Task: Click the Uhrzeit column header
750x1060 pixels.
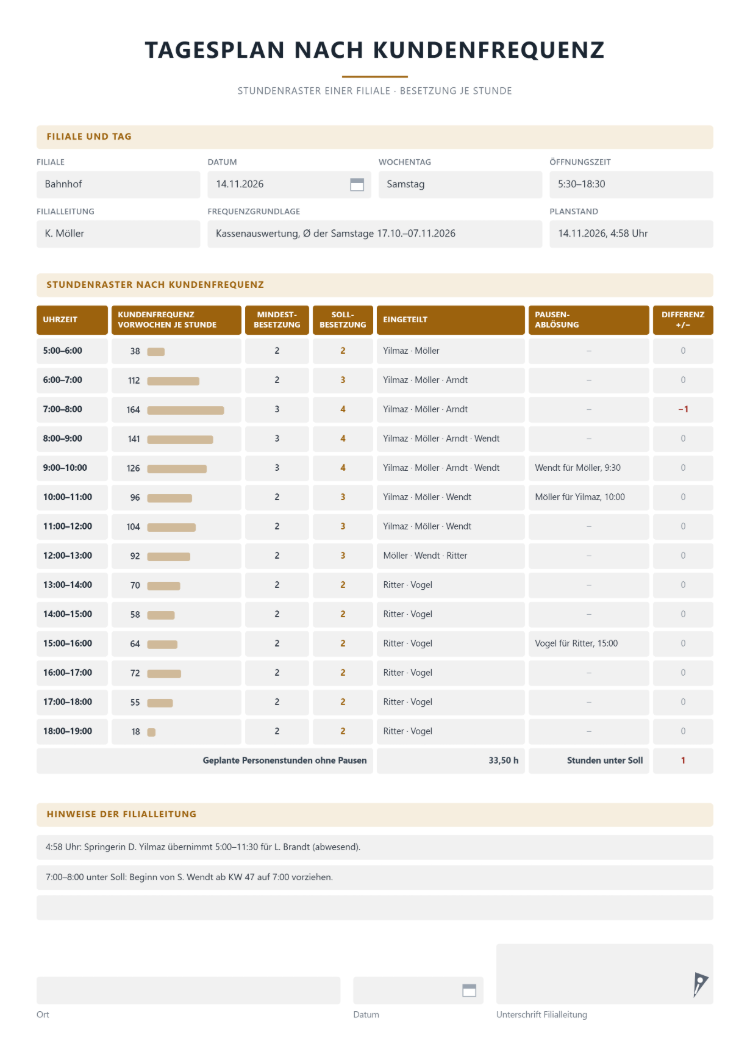Action: coord(72,320)
